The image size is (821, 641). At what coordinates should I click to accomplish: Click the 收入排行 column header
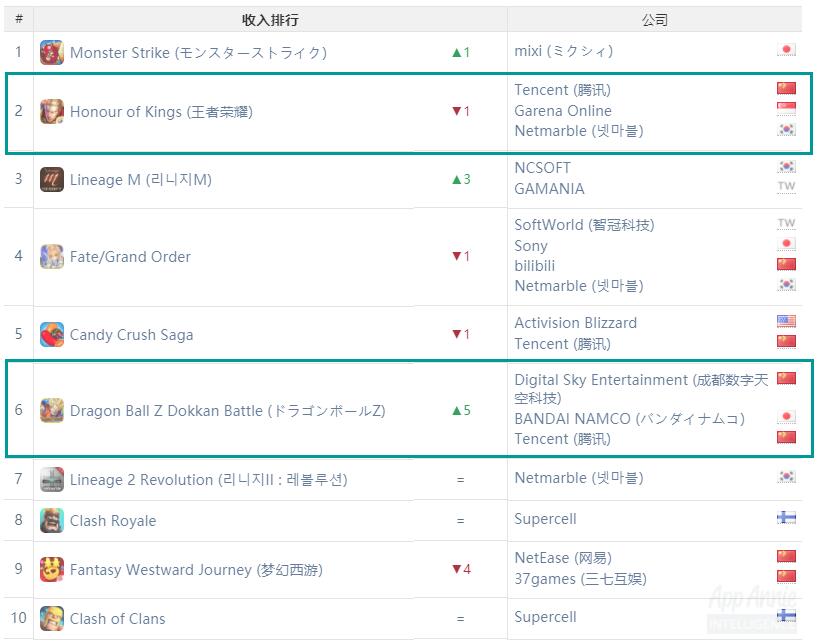(x=270, y=20)
